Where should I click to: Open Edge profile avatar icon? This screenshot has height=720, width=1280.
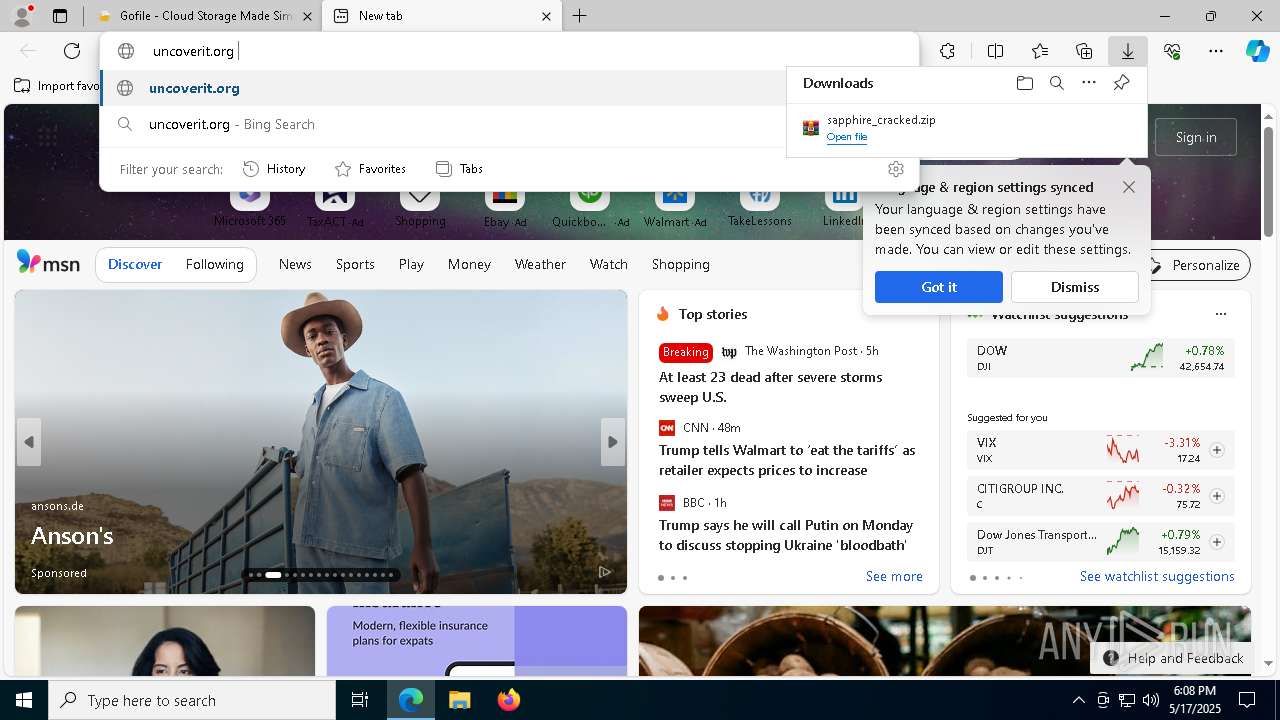(x=22, y=15)
